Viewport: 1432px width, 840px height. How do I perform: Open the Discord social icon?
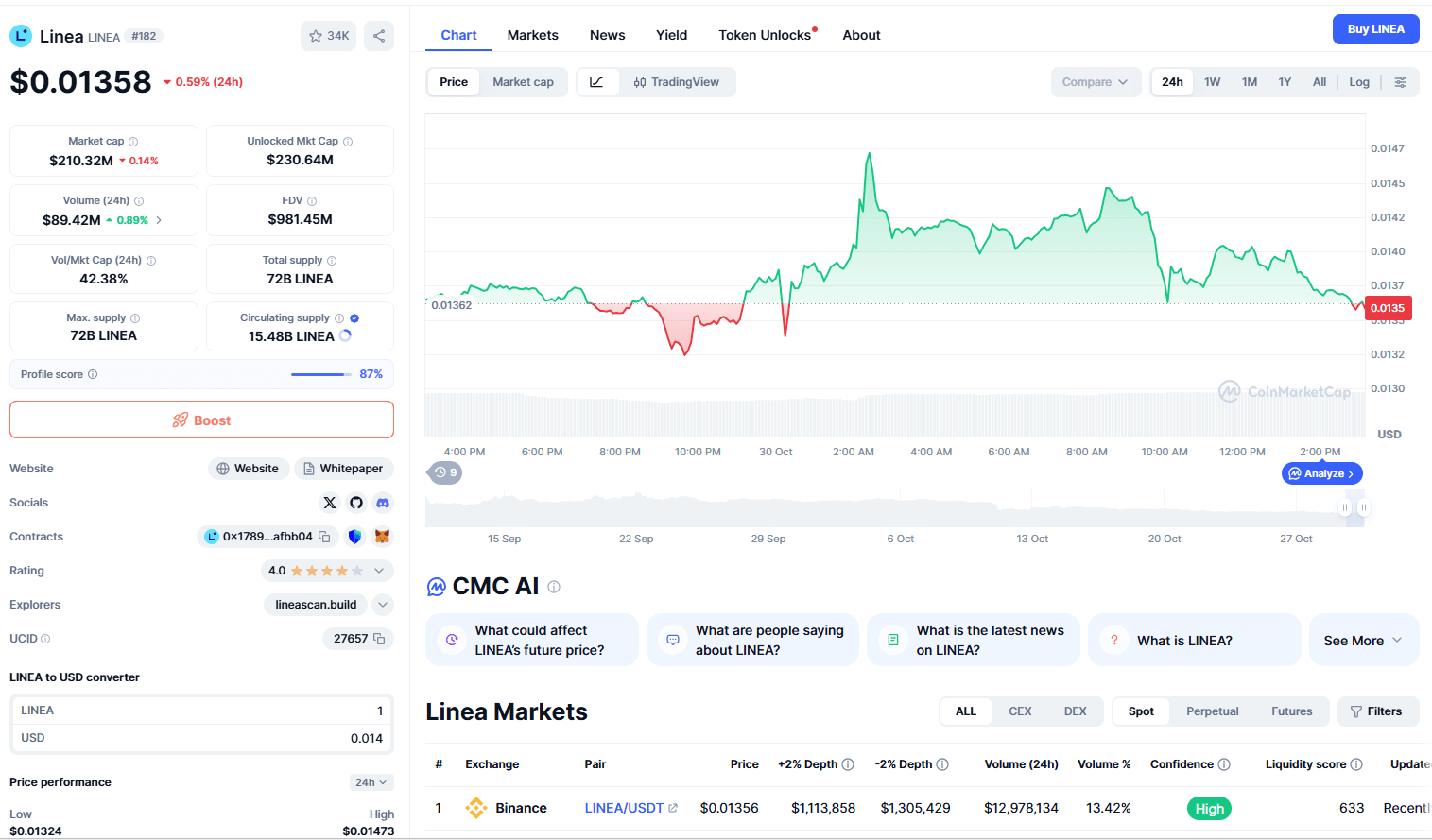click(x=383, y=503)
